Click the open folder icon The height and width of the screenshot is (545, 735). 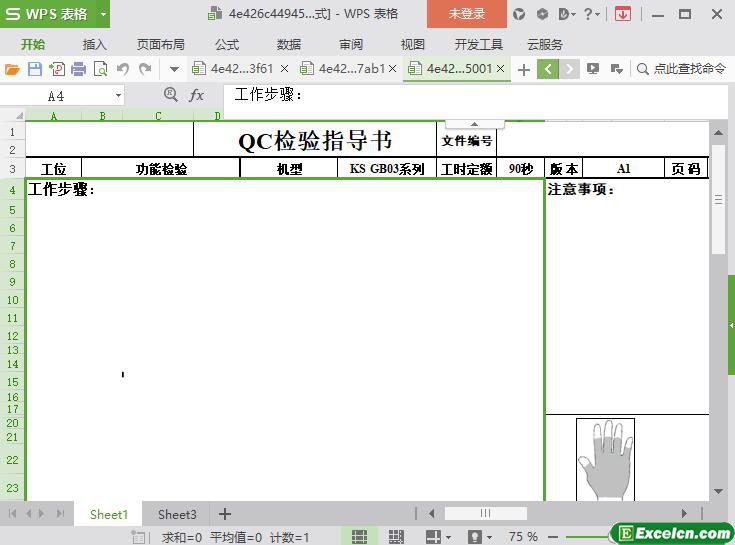click(x=12, y=69)
